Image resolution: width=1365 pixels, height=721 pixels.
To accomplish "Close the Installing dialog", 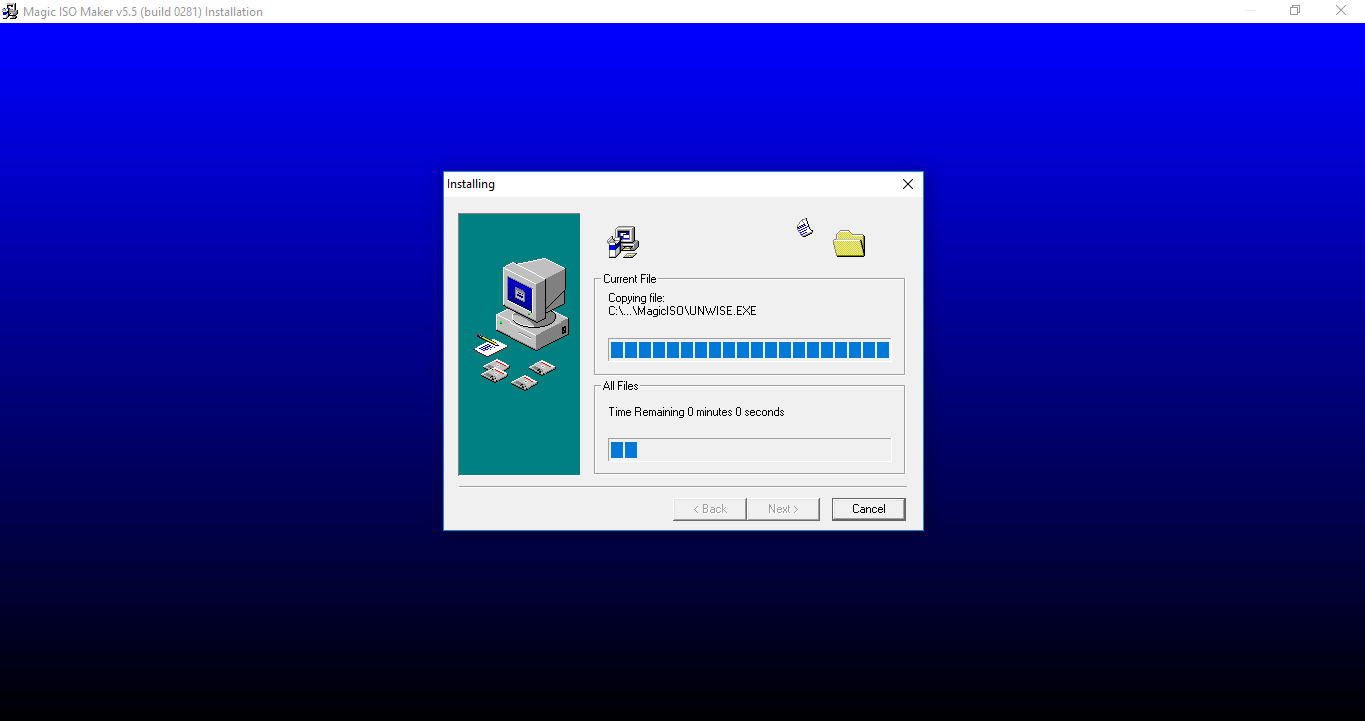I will click(x=907, y=184).
